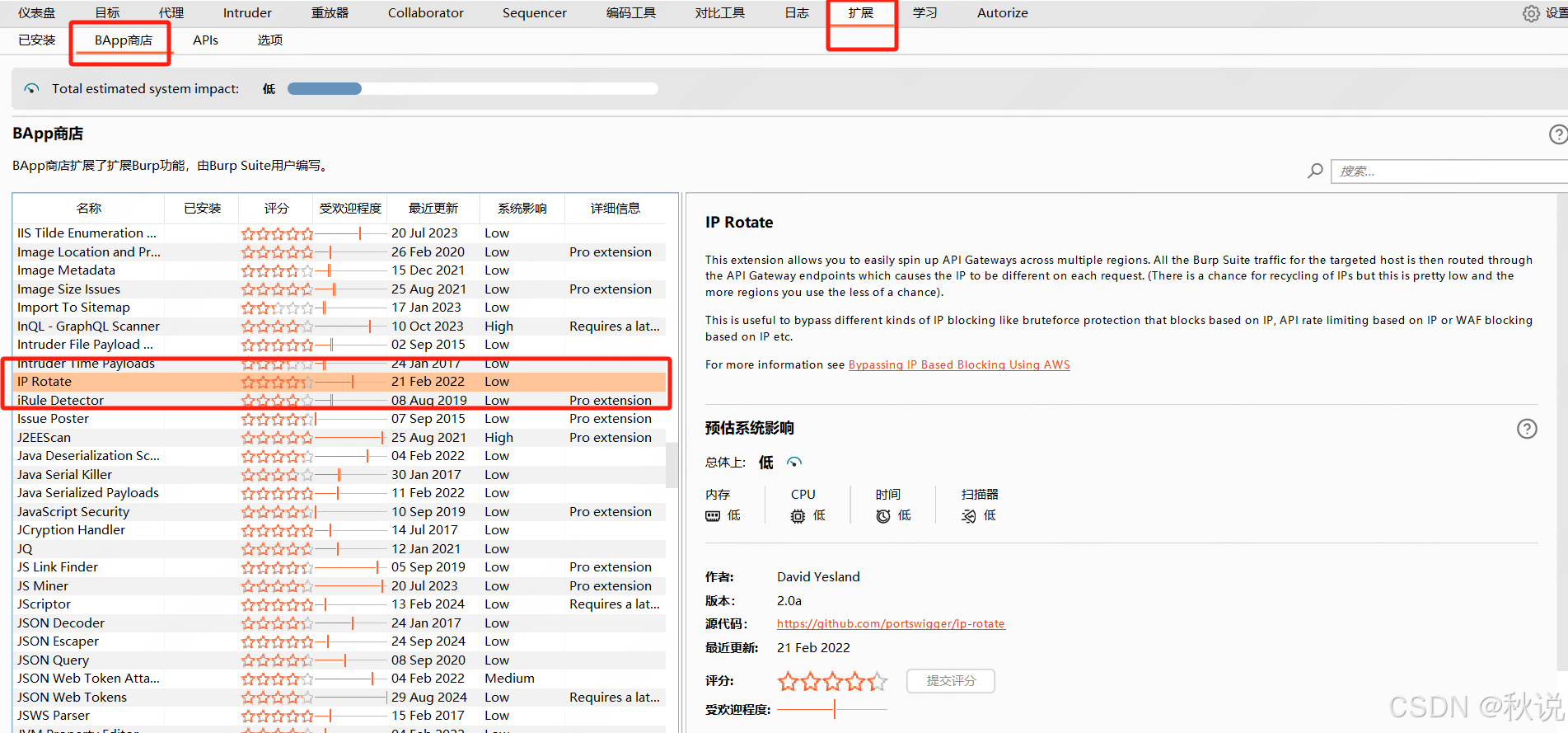Sort by 最近更新 column header

433,209
